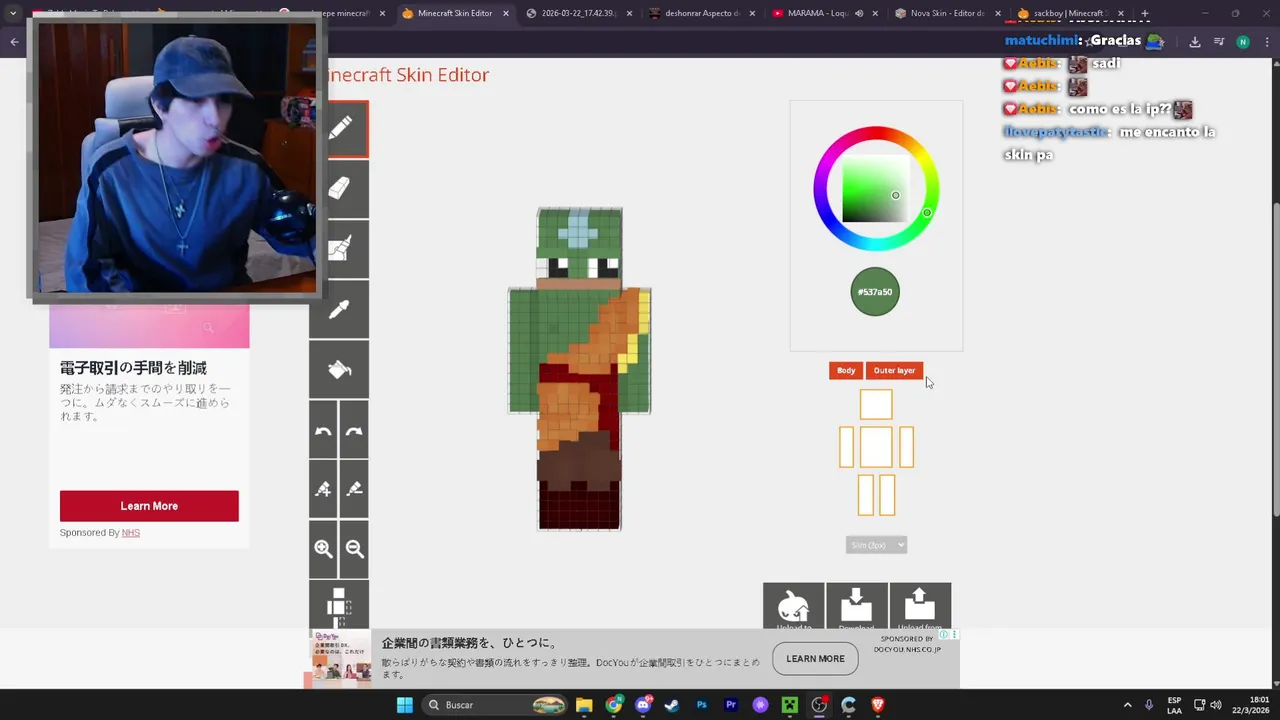Select the color picker eyedropper tool
Viewport: 1280px width, 720px height.
pos(339,309)
